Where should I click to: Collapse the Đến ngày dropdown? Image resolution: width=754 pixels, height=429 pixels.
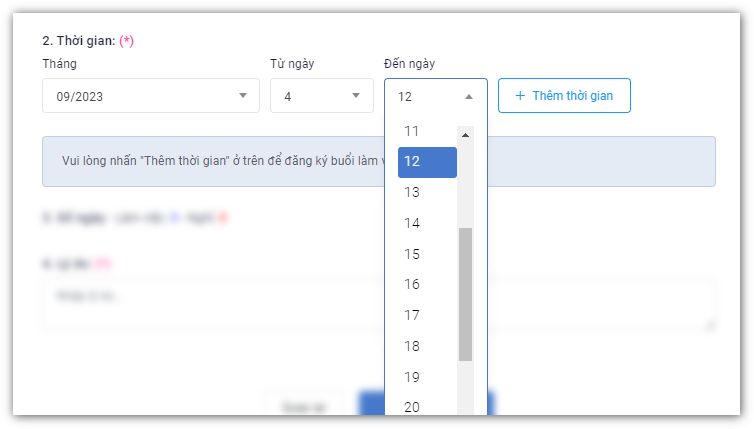point(435,96)
